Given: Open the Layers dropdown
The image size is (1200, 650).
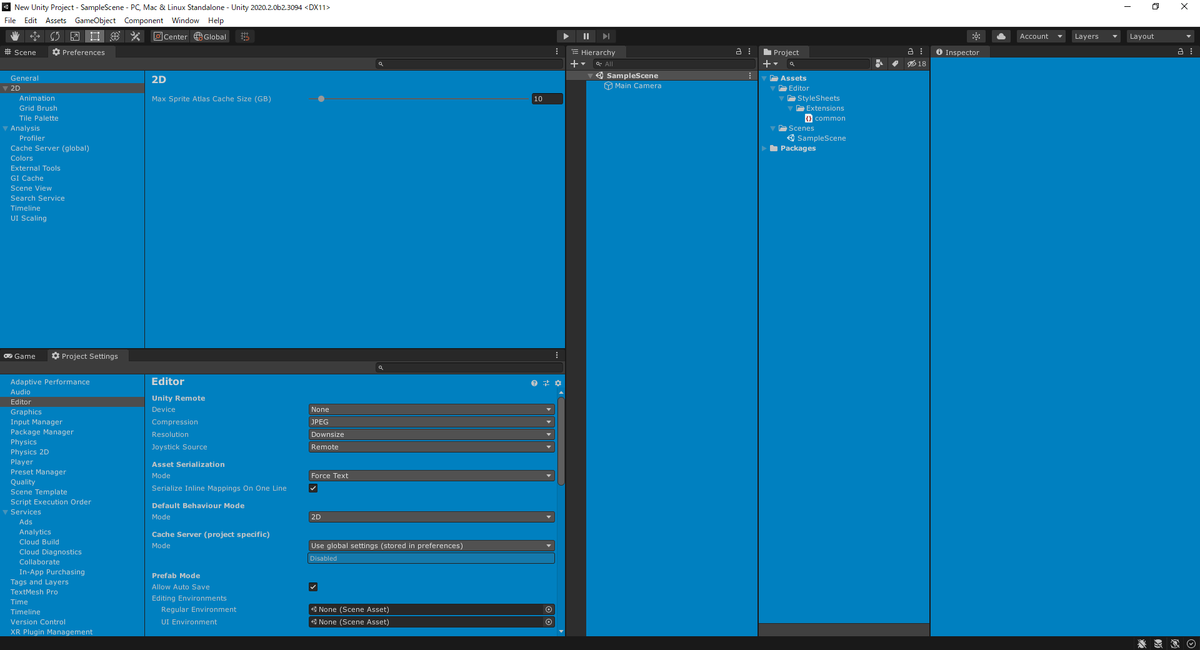Looking at the screenshot, I should (1095, 36).
